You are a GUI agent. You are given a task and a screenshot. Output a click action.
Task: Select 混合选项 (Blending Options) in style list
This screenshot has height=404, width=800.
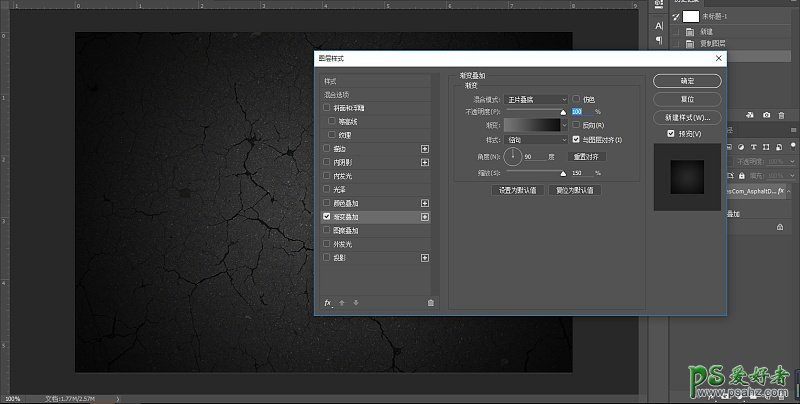(336, 94)
